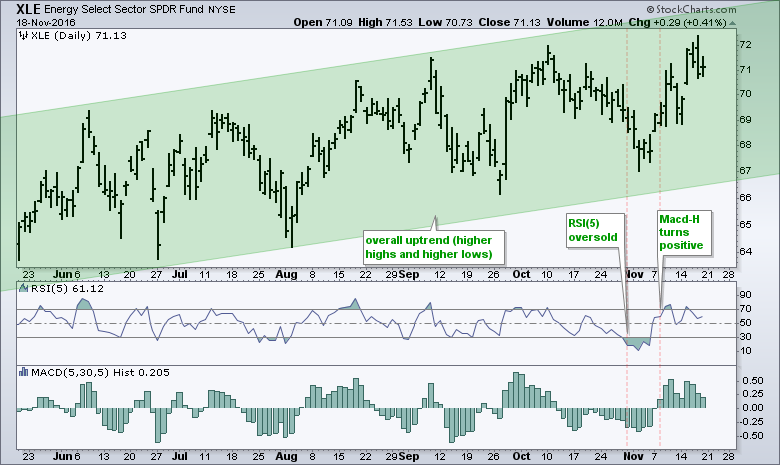Click the 64 price axis label

point(745,252)
